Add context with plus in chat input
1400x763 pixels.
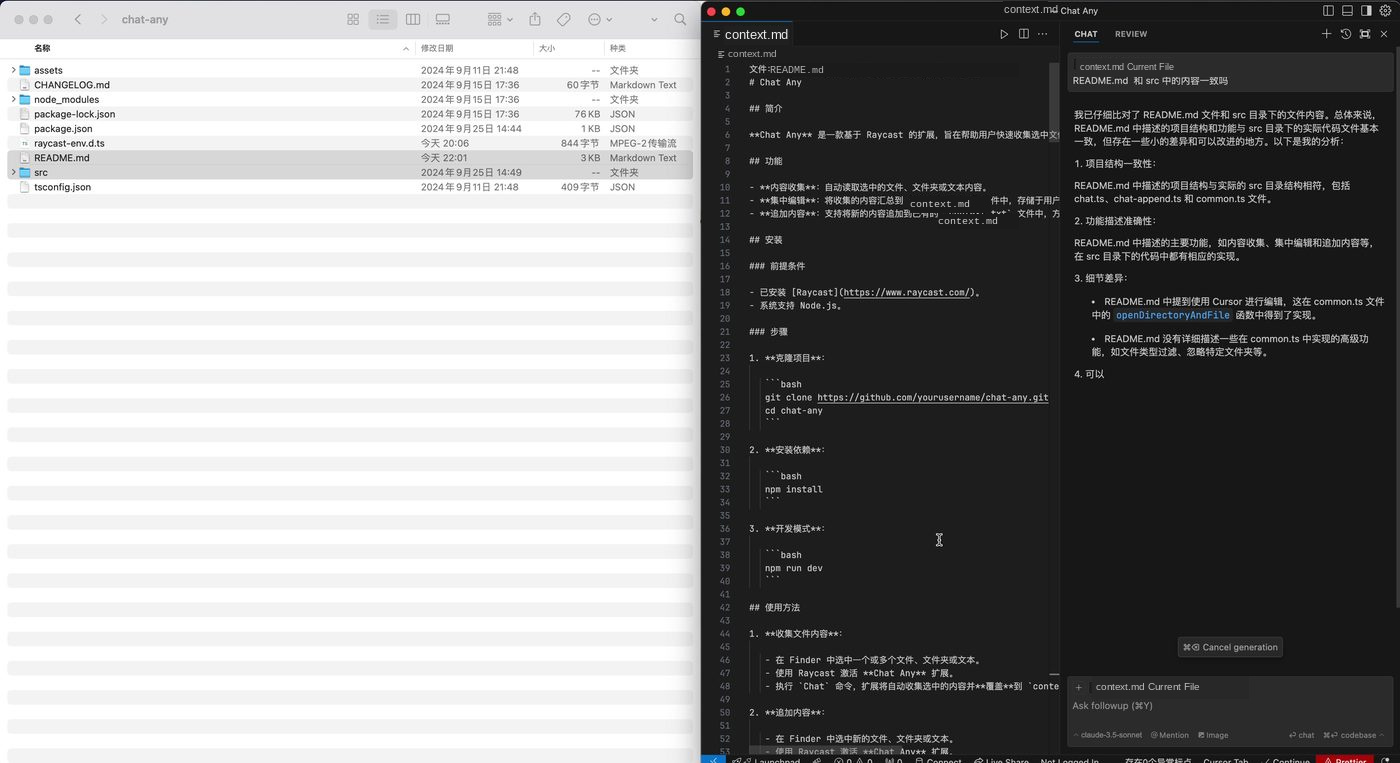tap(1079, 687)
